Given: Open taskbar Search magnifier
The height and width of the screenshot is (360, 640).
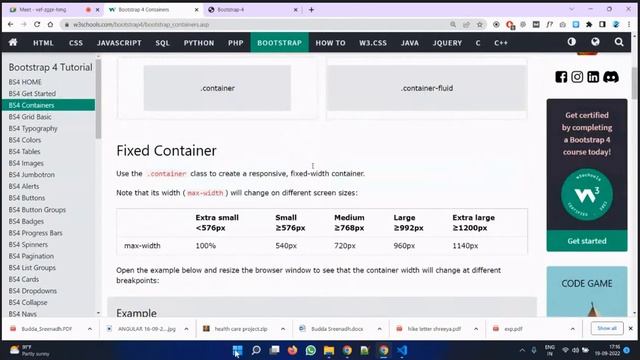Looking at the screenshot, I should (256, 350).
